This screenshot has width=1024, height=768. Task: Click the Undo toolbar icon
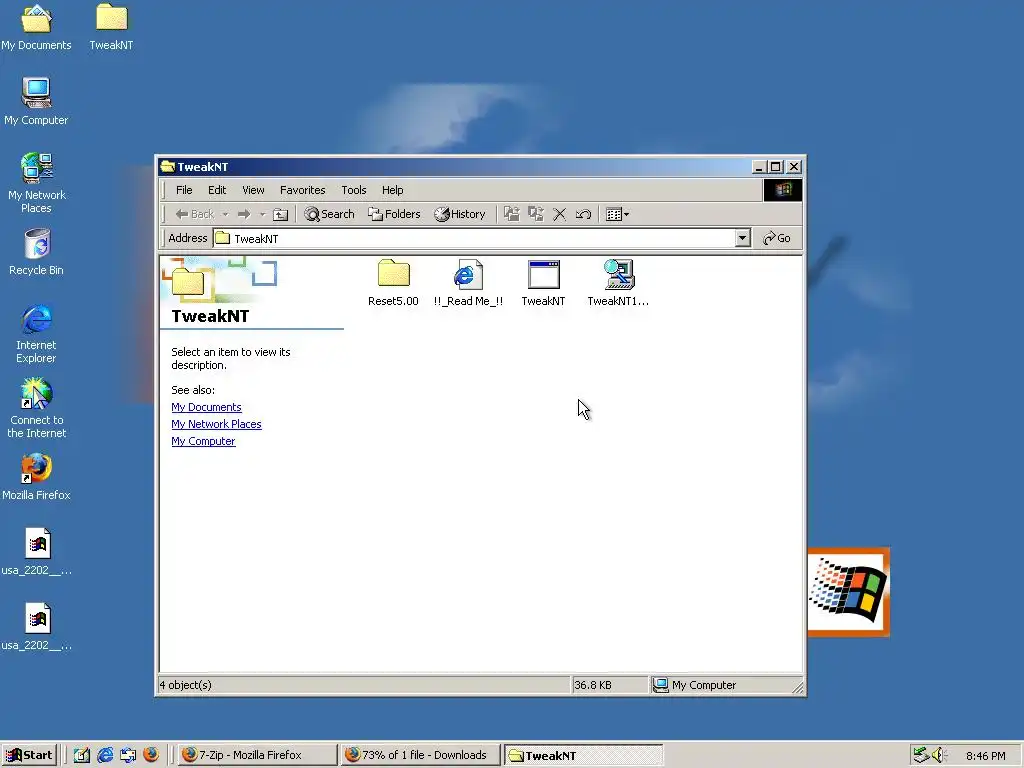click(583, 214)
